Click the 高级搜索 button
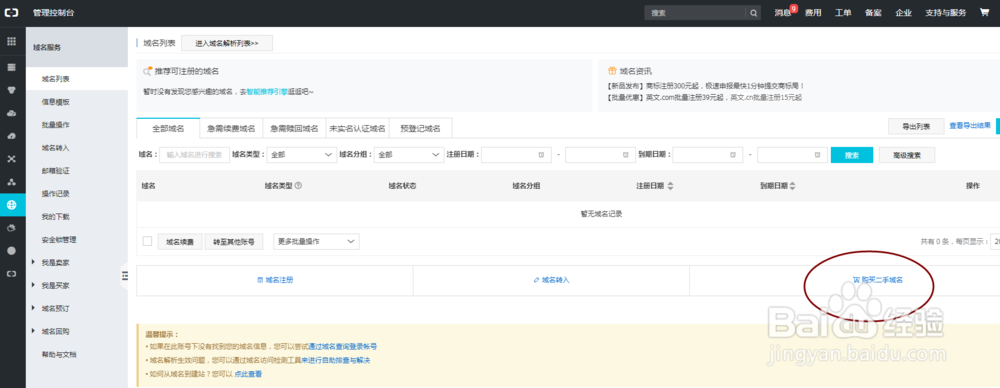The image size is (1000, 388). point(907,155)
